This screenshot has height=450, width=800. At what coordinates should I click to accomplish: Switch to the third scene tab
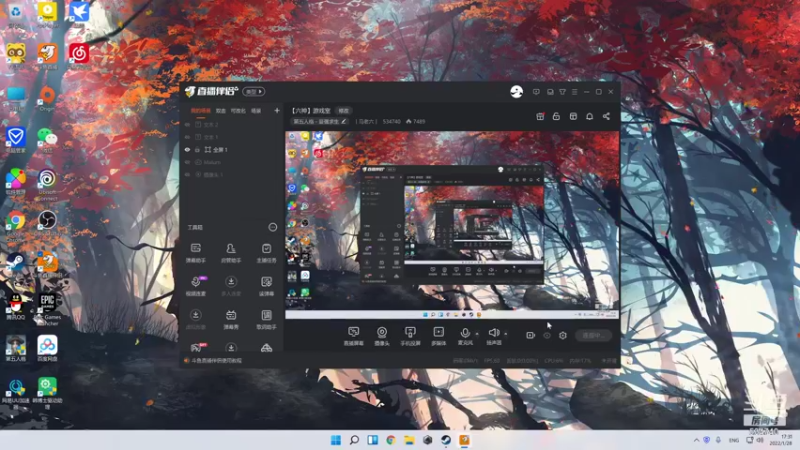coord(238,111)
